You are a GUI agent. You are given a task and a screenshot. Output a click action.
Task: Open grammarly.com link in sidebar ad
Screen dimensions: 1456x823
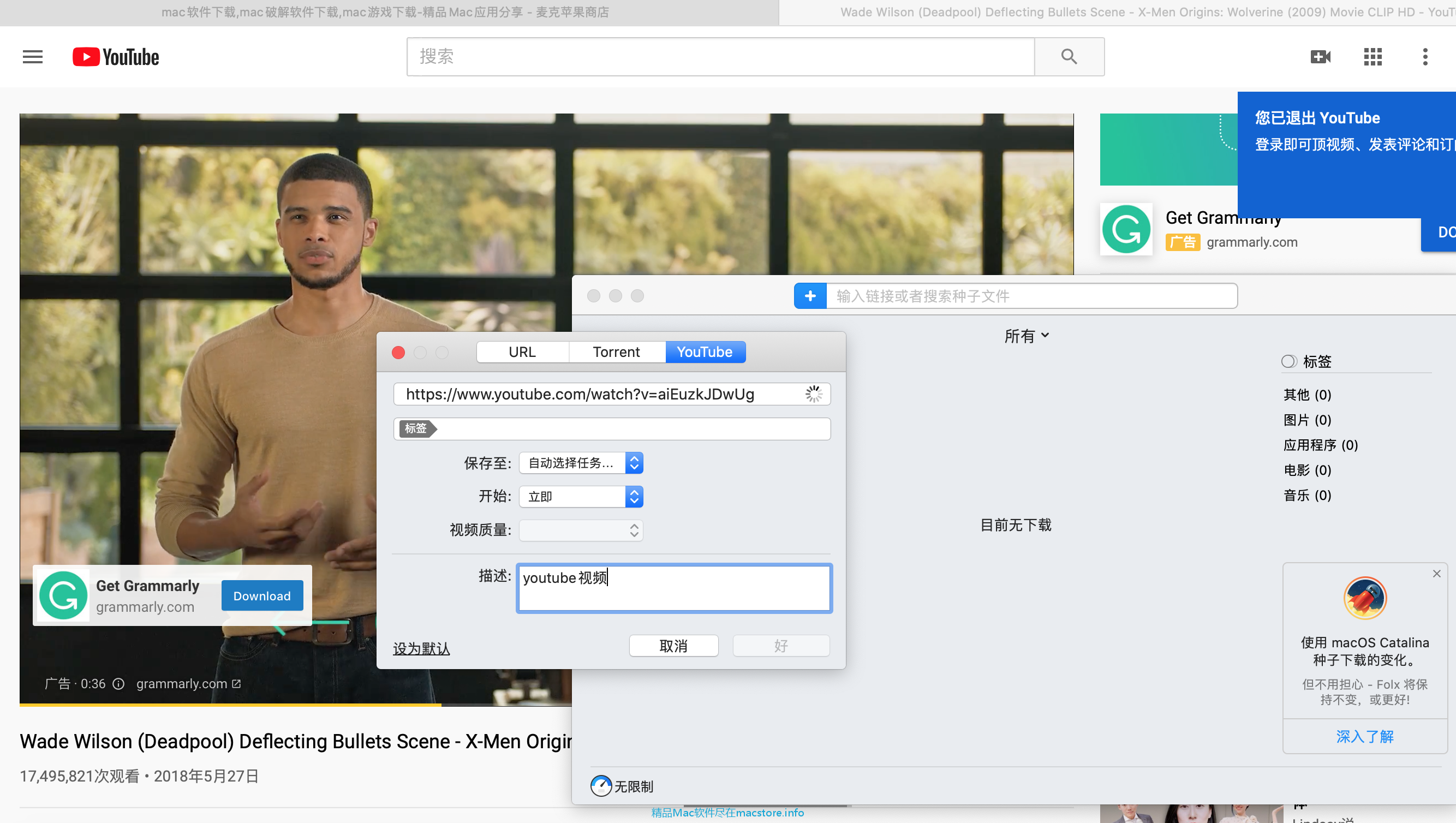[1252, 242]
